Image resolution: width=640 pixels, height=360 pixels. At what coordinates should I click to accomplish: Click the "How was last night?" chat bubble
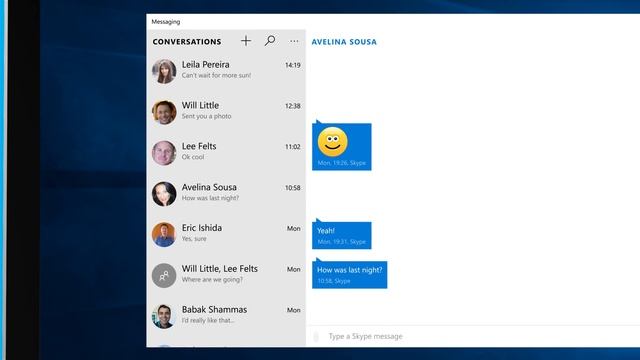tap(350, 274)
